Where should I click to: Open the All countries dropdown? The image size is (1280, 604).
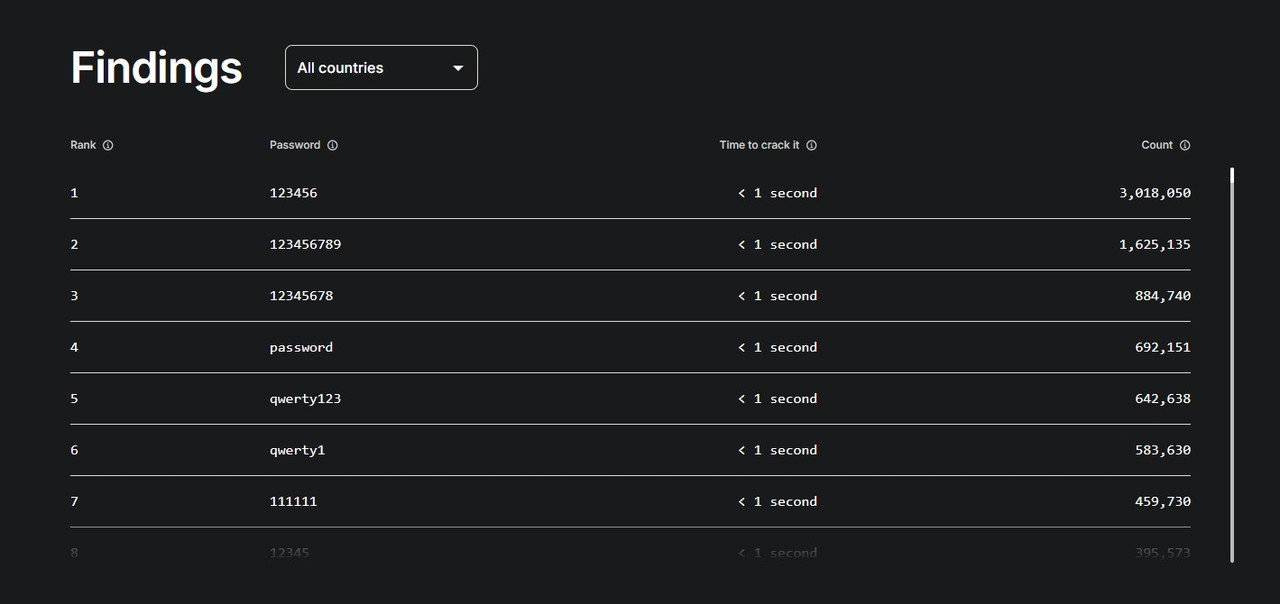pos(380,68)
